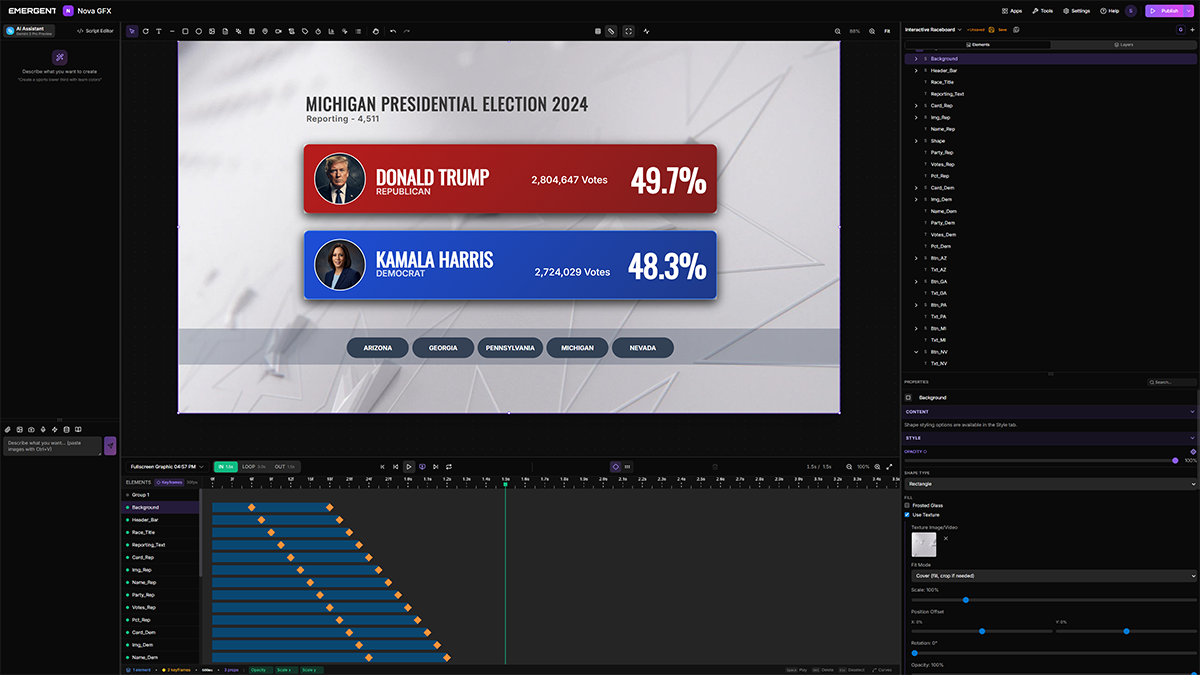Expand the Card_Rep element in tree
1200x675 pixels.
pos(916,106)
